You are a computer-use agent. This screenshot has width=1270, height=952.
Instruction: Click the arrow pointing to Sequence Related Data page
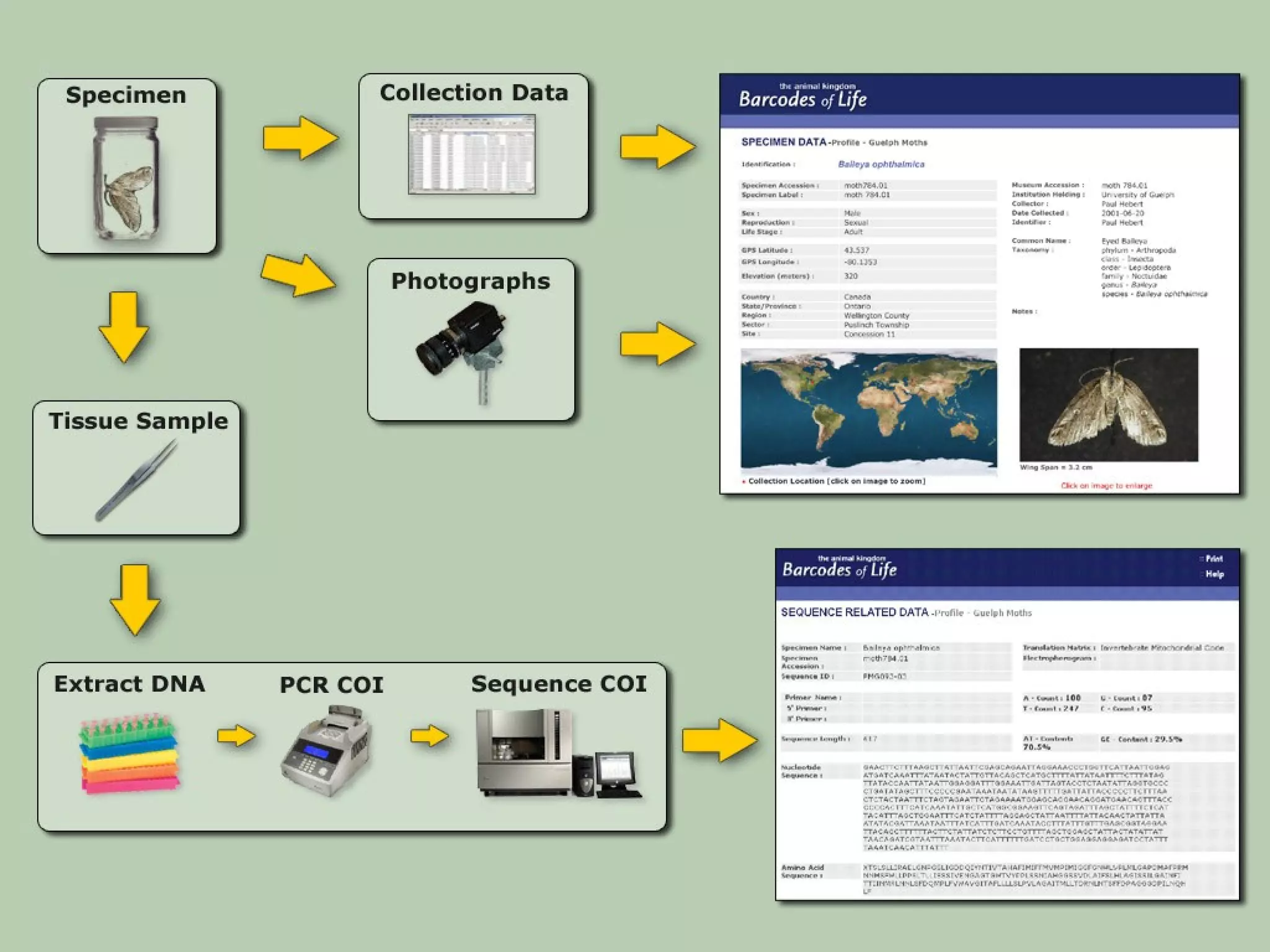pos(719,739)
